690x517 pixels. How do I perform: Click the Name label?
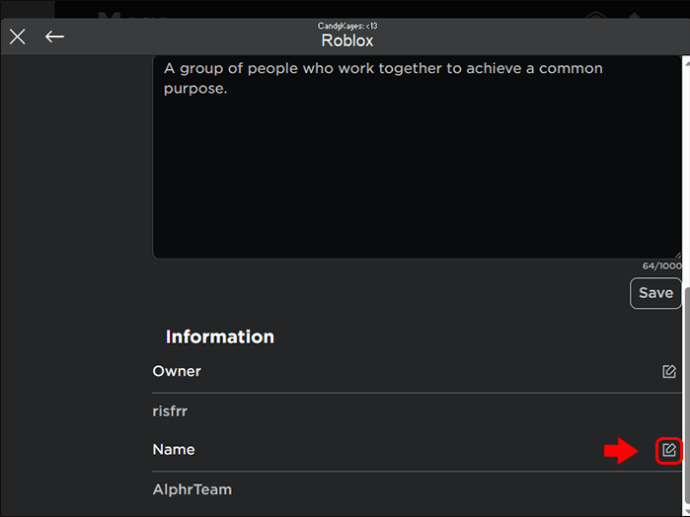pyautogui.click(x=173, y=450)
